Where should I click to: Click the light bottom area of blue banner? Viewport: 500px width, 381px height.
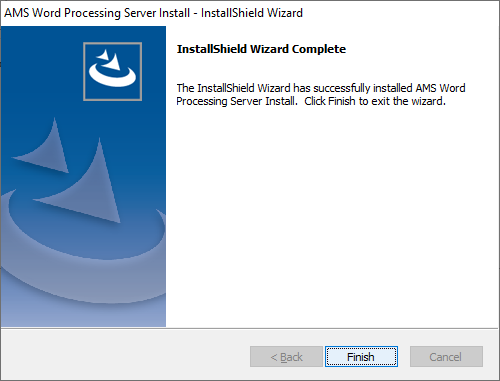click(83, 313)
